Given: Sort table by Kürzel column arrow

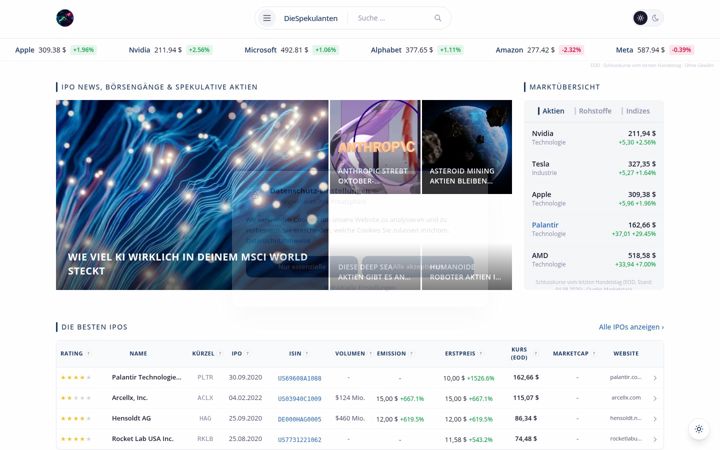Looking at the screenshot, I should point(220,354).
